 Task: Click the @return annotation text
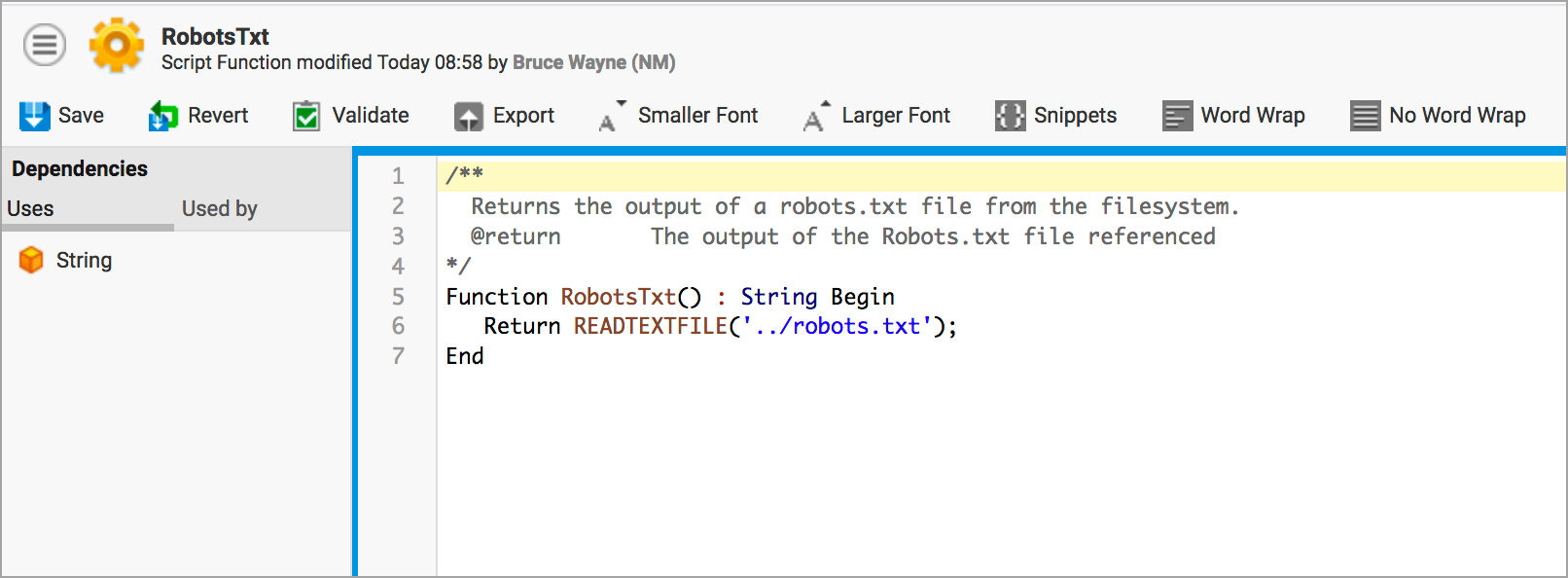(x=516, y=236)
